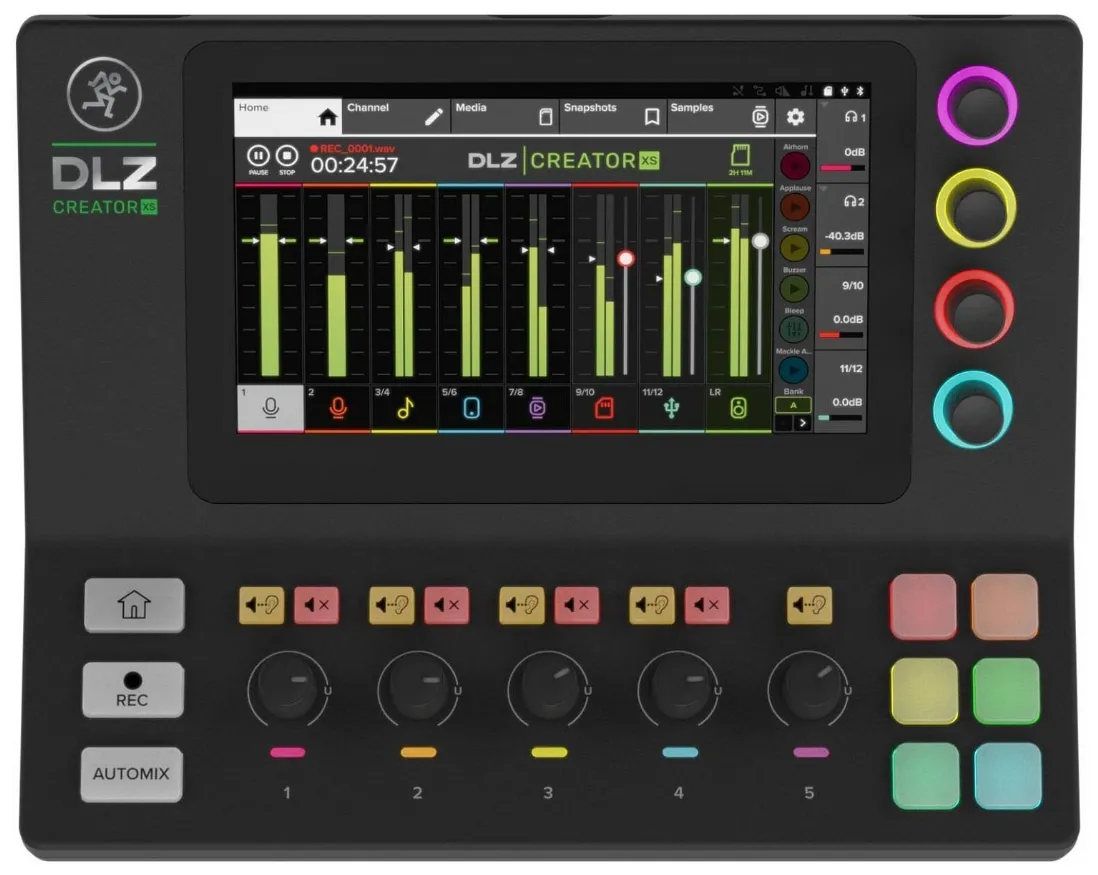Open the settings gear on the touchscreen
Screen dimensions: 1098x875
pos(795,118)
